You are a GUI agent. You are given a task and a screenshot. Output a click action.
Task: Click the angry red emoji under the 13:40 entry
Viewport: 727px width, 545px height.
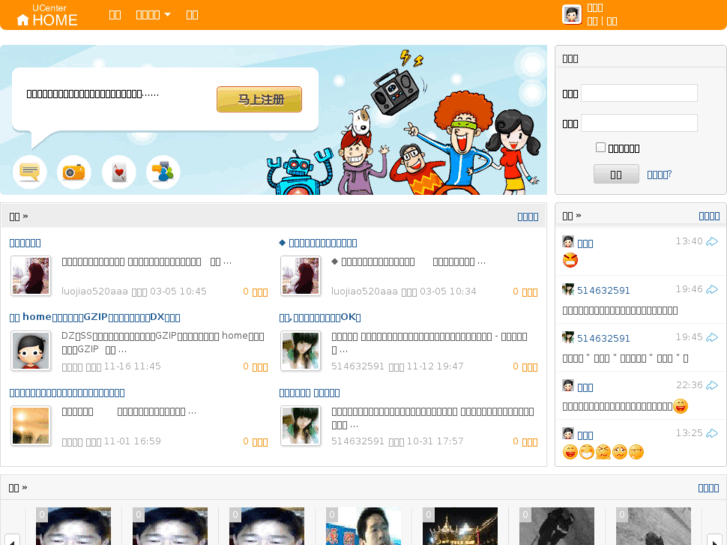pyautogui.click(x=570, y=261)
